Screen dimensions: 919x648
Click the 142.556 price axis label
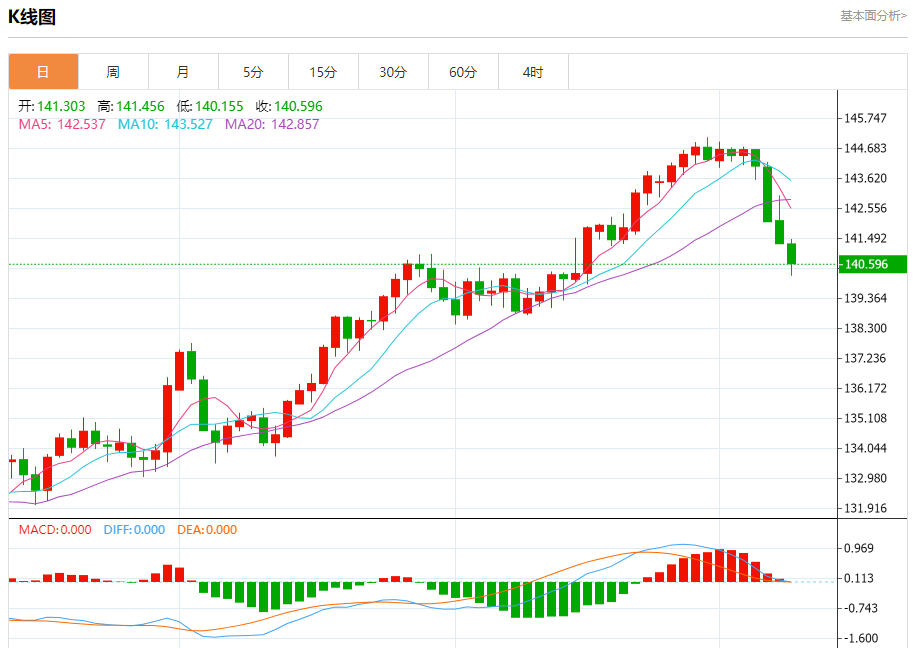pos(865,208)
